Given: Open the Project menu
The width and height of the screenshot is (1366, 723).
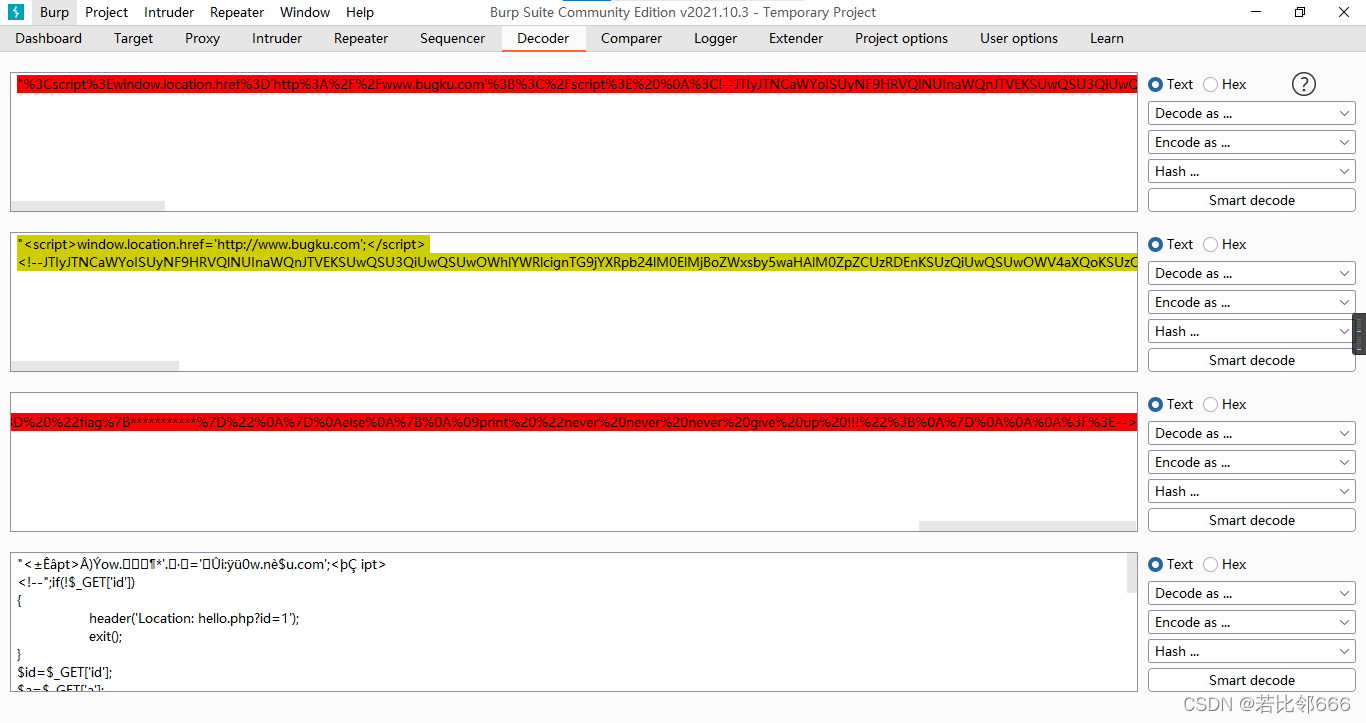Looking at the screenshot, I should 107,12.
